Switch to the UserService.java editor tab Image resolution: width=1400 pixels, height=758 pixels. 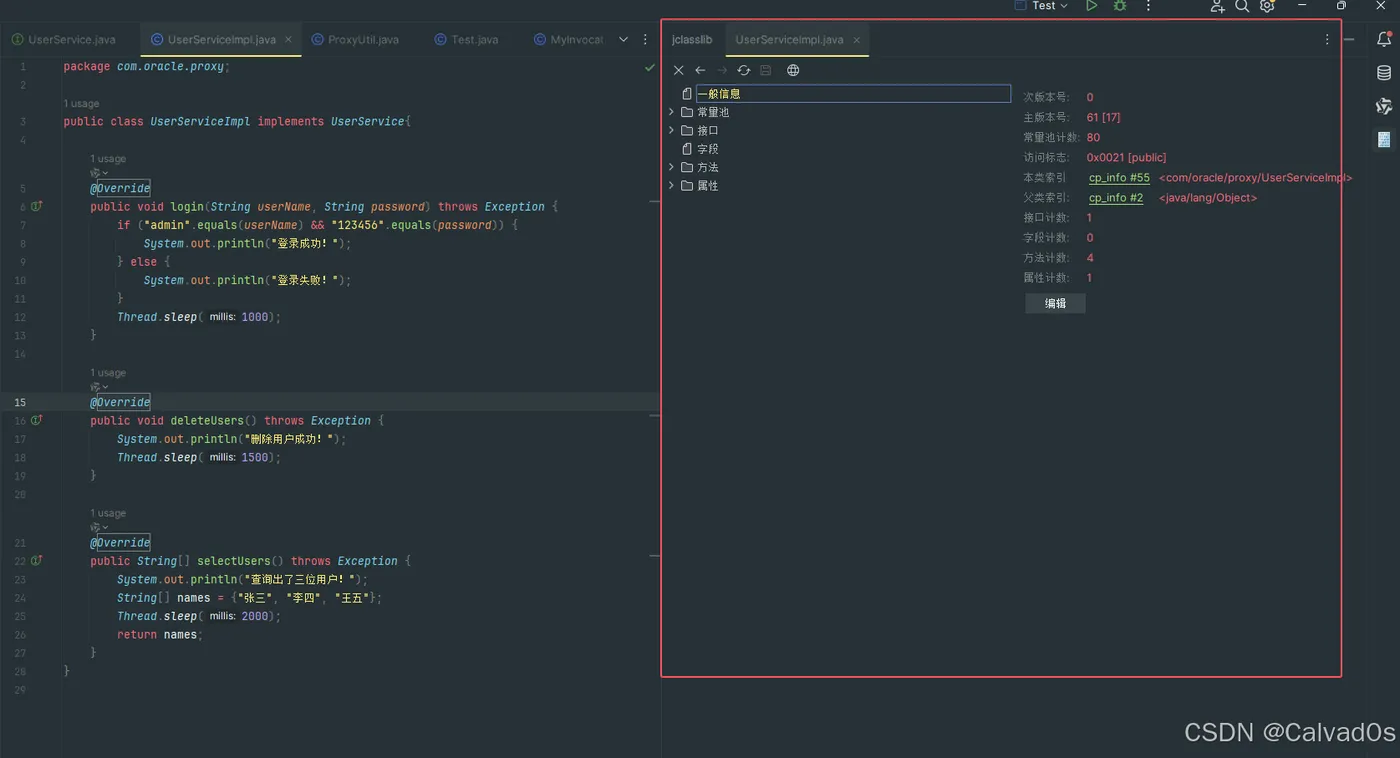click(64, 40)
